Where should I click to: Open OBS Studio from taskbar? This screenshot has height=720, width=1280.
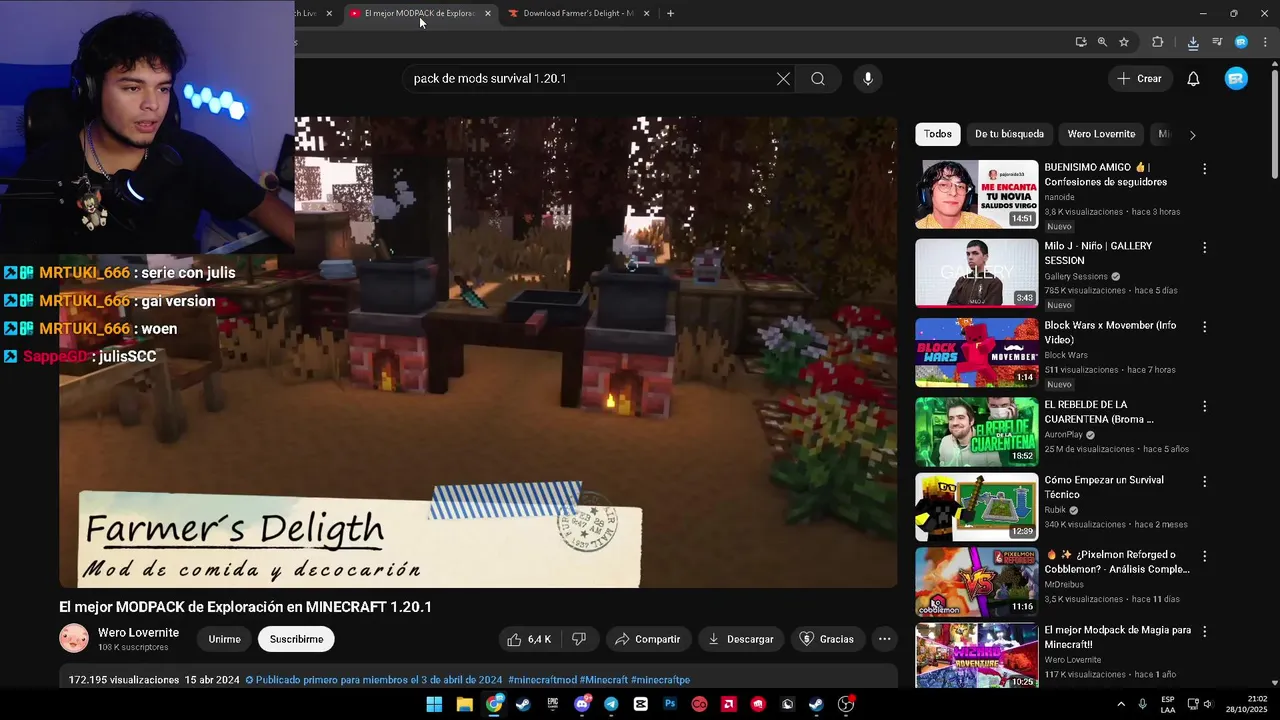click(x=846, y=704)
